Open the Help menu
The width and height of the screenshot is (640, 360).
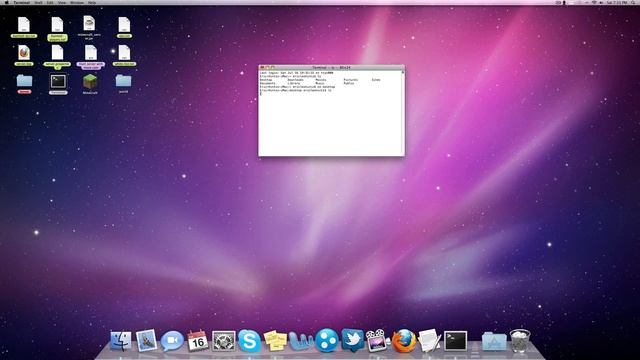point(92,2)
